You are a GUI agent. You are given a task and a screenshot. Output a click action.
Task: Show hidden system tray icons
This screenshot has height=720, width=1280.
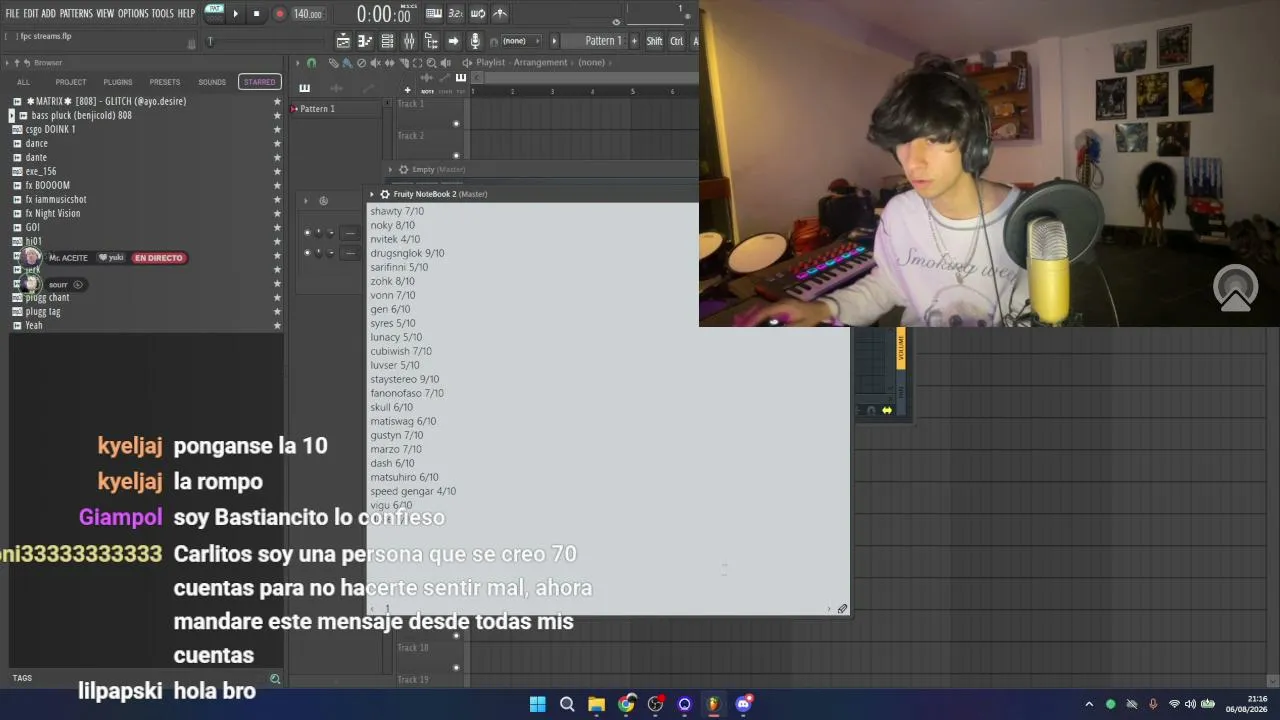(1089, 704)
